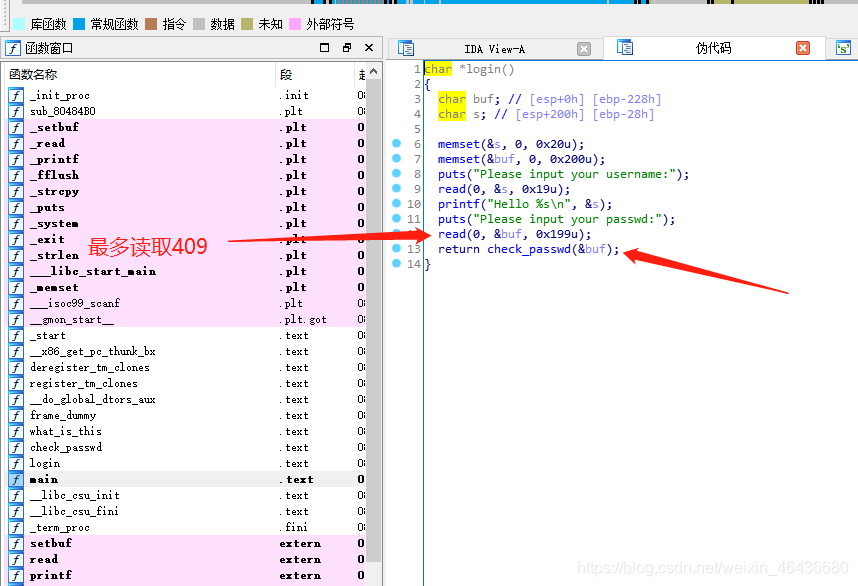Click the IDA View-A tab icon
The image size is (858, 586).
point(406,49)
